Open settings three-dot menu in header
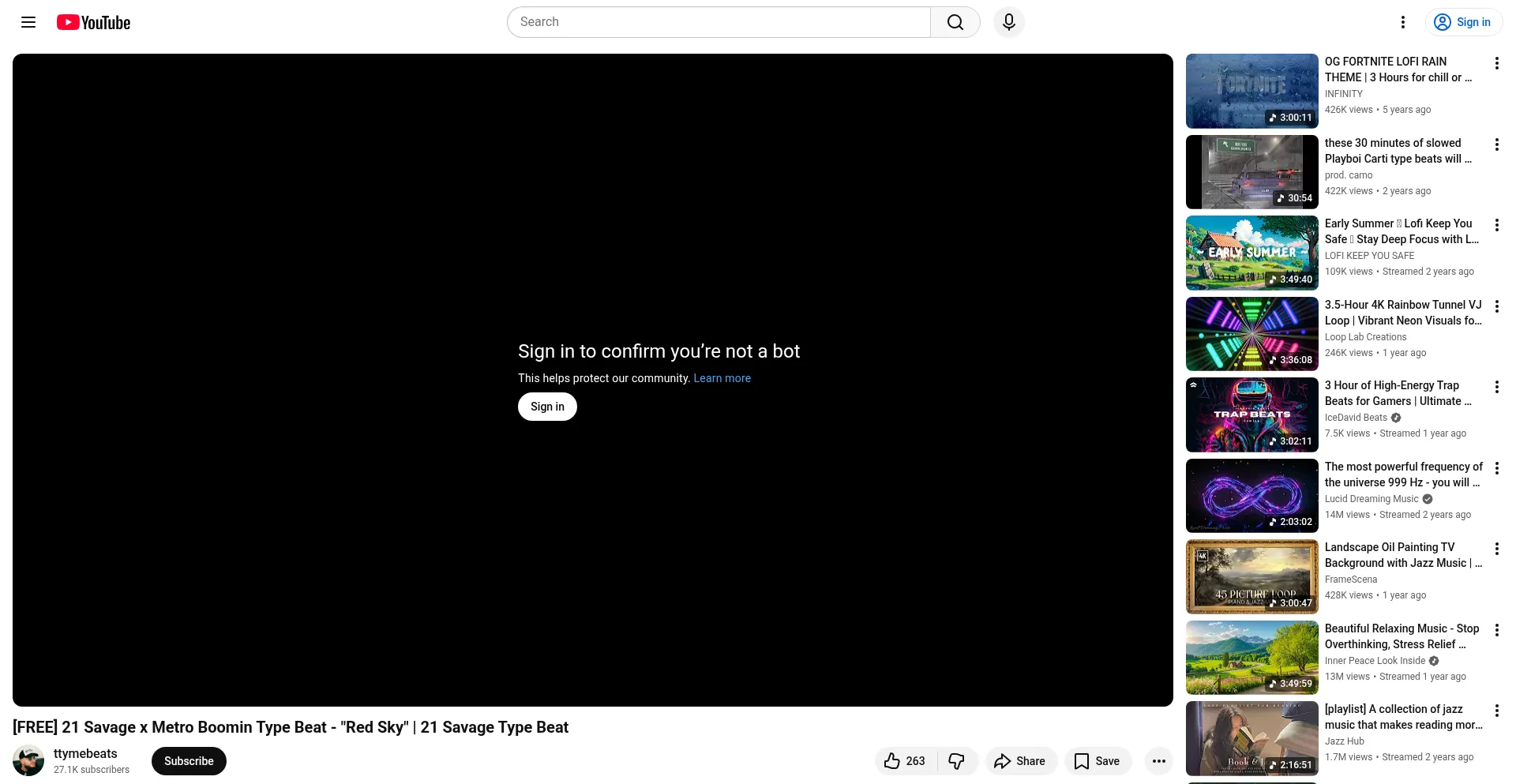 1403,22
